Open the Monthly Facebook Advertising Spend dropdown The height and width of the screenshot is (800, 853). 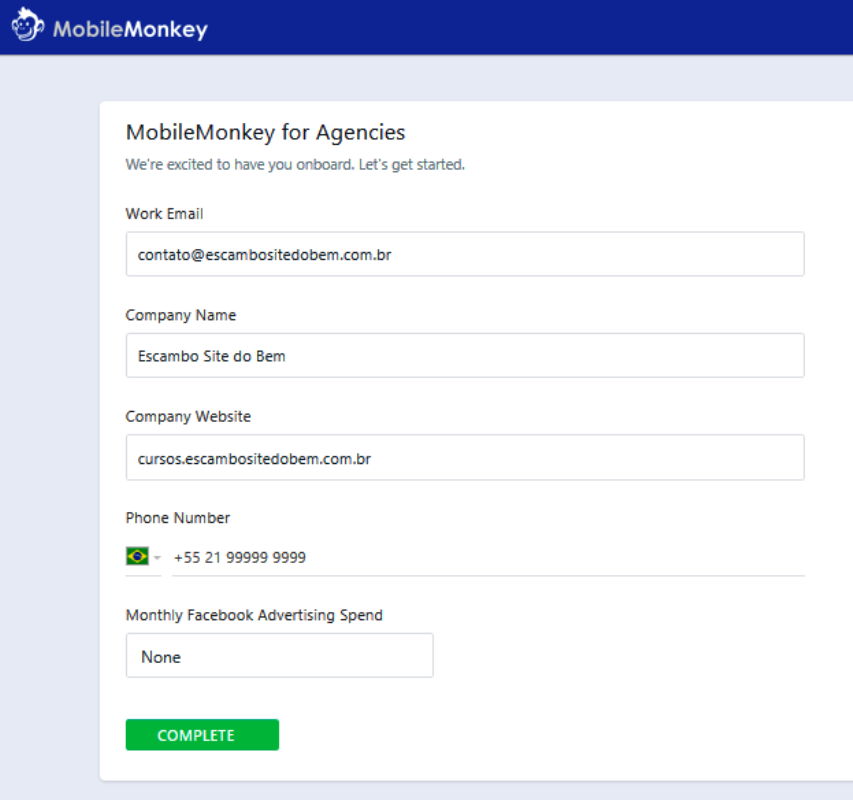[x=280, y=655]
